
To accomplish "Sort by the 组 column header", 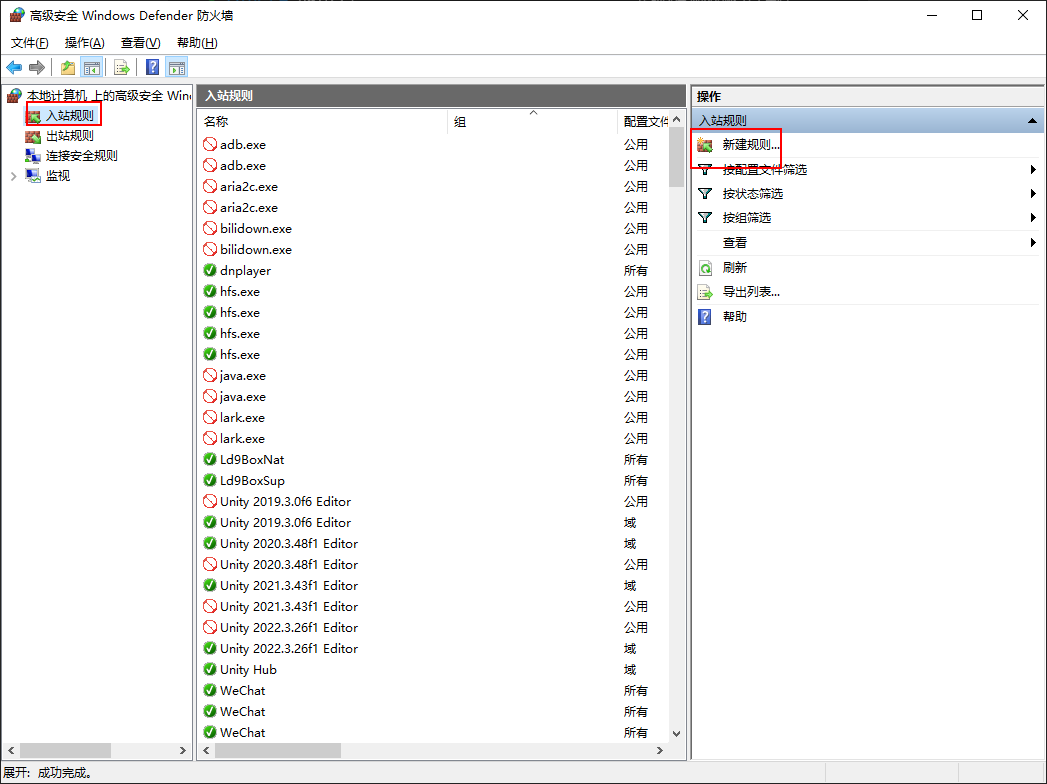I will [x=532, y=122].
